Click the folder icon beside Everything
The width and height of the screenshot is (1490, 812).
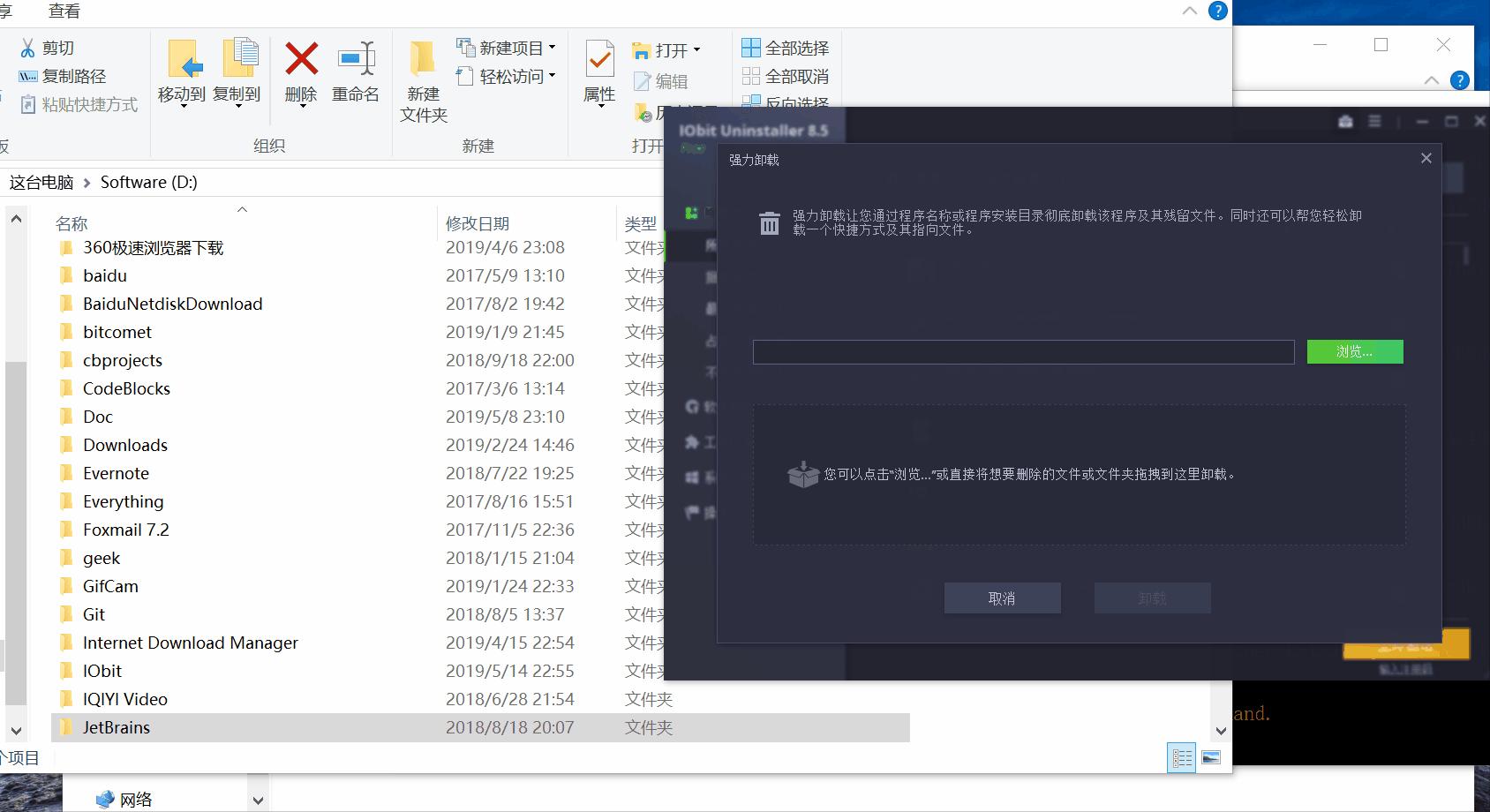coord(66,502)
